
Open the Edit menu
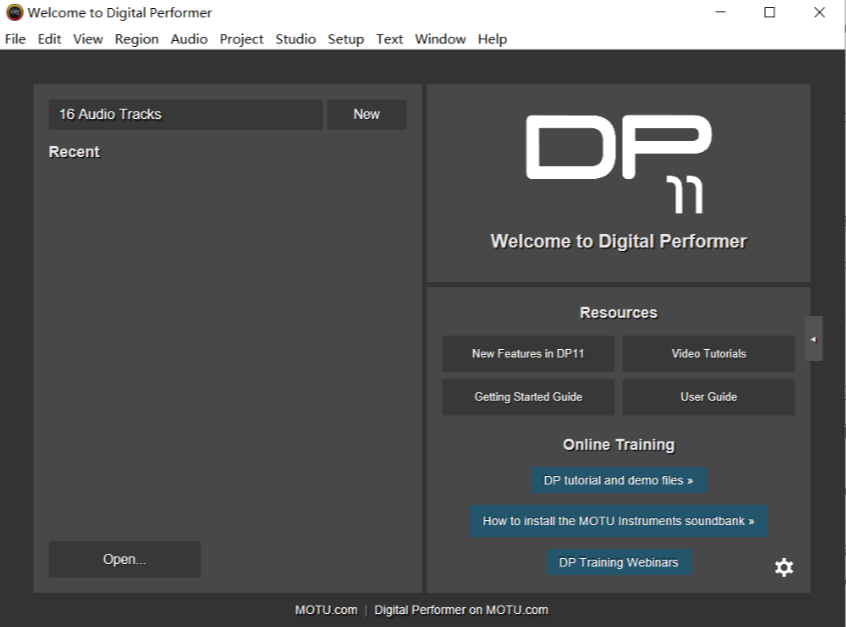[49, 39]
